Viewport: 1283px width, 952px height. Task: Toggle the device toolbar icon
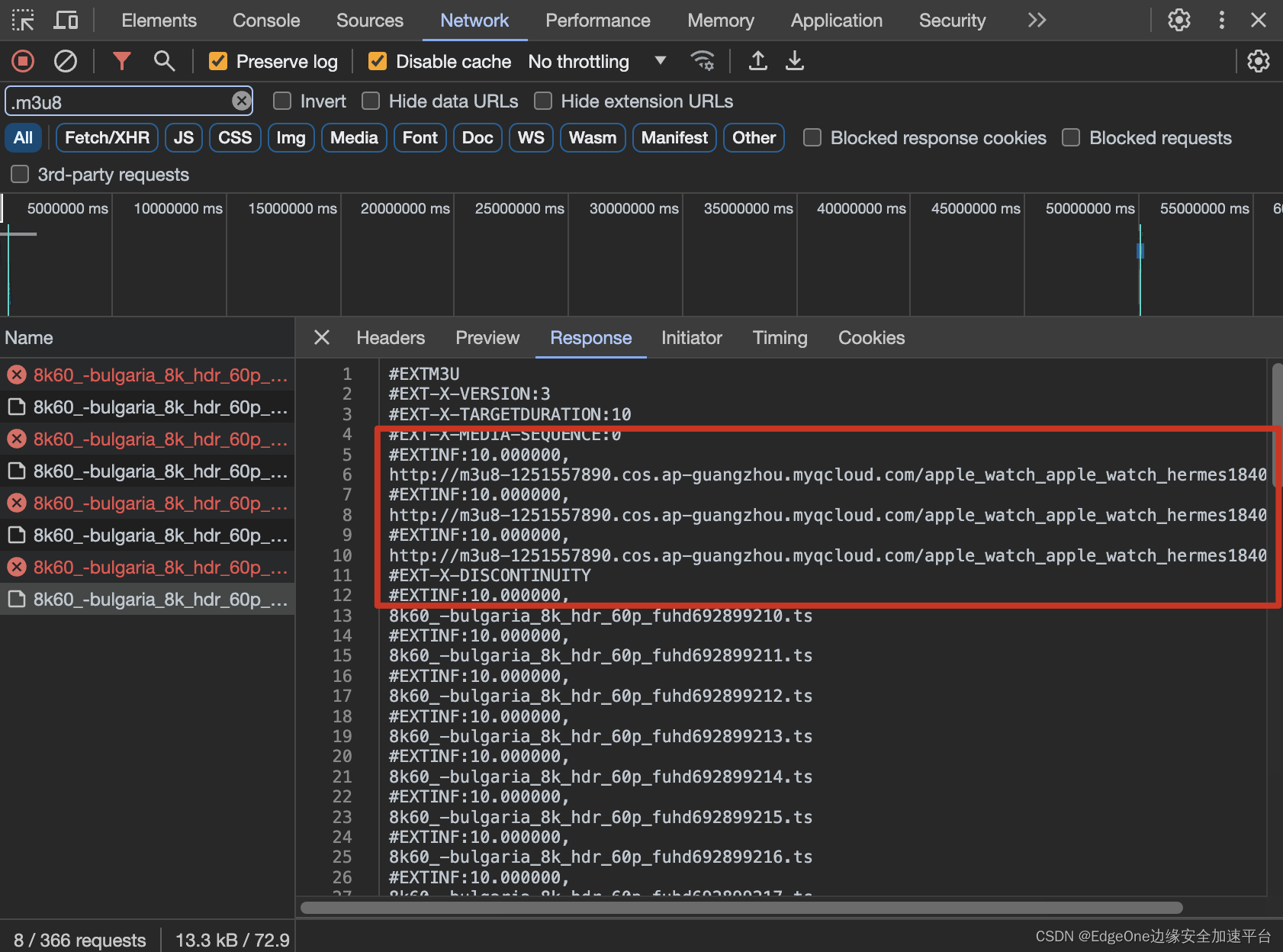coord(66,20)
